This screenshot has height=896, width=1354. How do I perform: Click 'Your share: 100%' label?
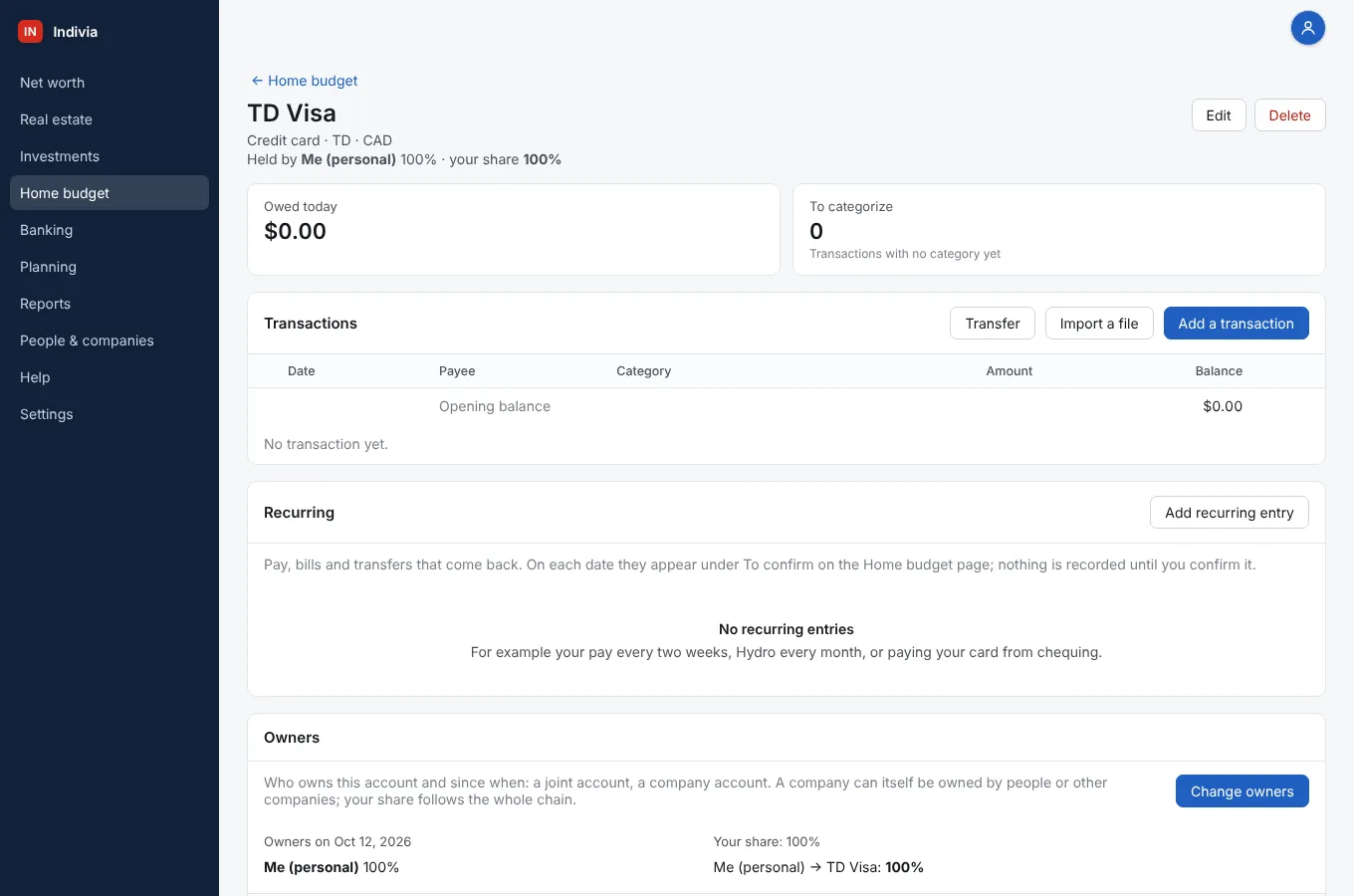[767, 842]
